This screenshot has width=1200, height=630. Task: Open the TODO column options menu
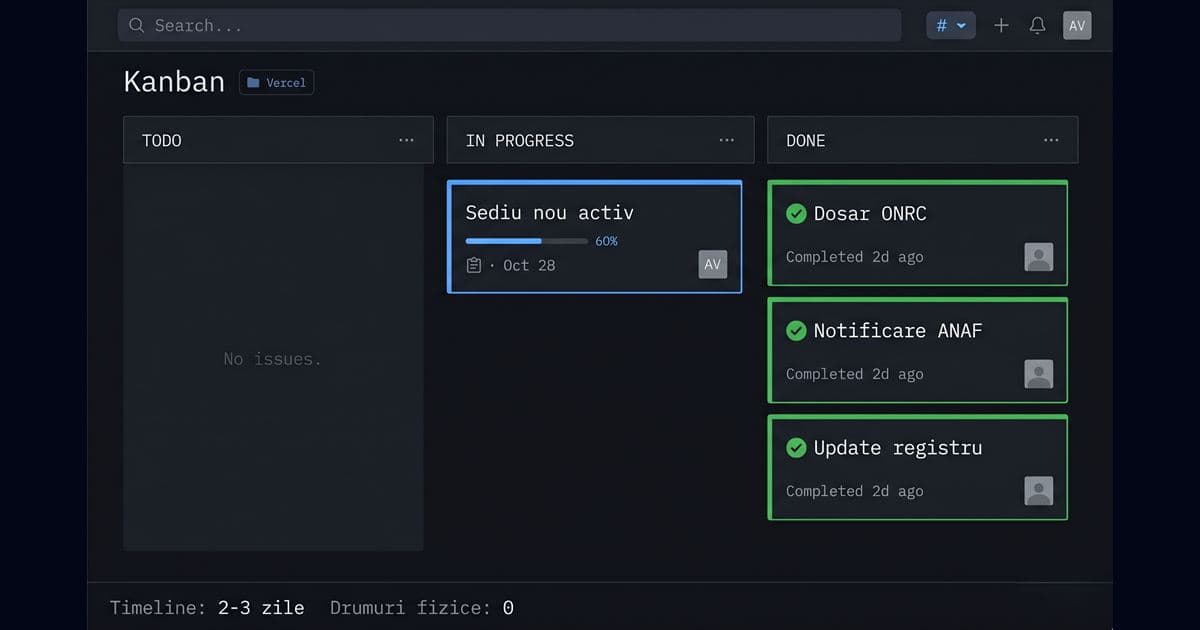pyautogui.click(x=406, y=140)
